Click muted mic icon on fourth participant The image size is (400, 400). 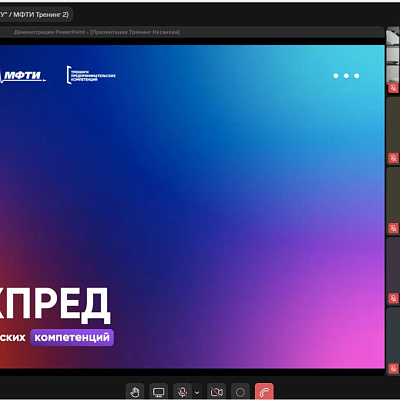pos(393,298)
